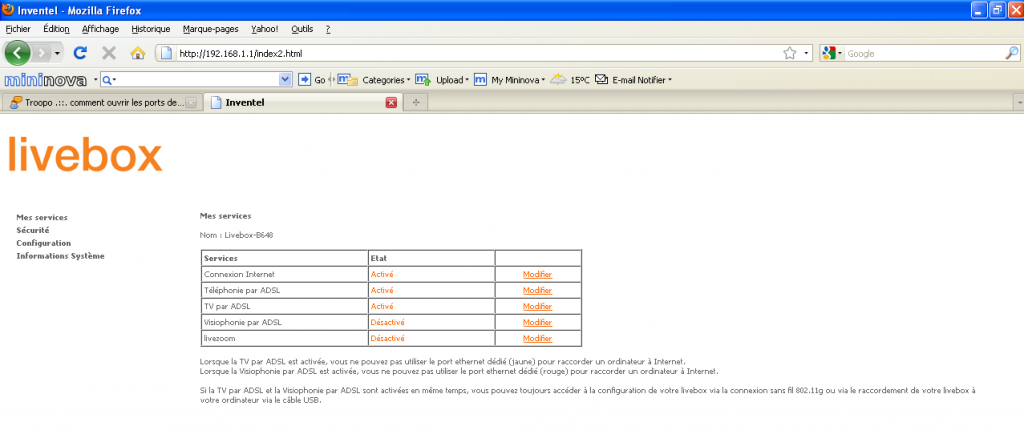Click the Firefox icon in title bar

(8, 10)
